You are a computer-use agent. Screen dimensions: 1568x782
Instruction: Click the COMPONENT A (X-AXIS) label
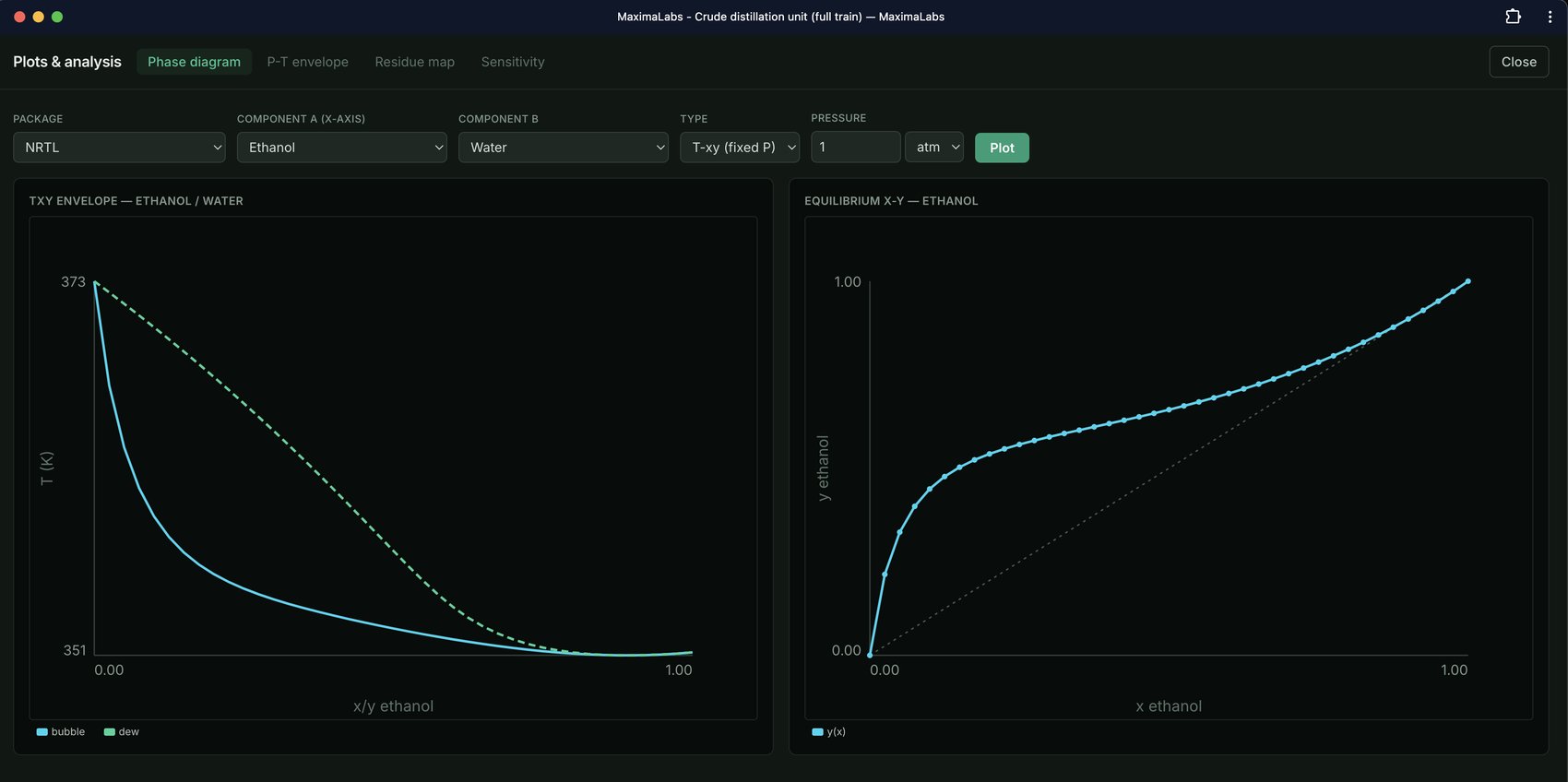(x=301, y=119)
